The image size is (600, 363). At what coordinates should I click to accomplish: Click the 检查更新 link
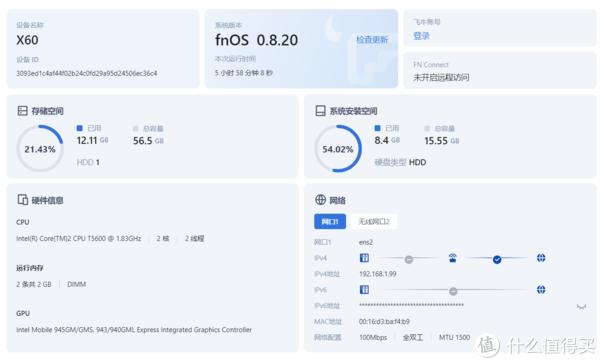372,40
